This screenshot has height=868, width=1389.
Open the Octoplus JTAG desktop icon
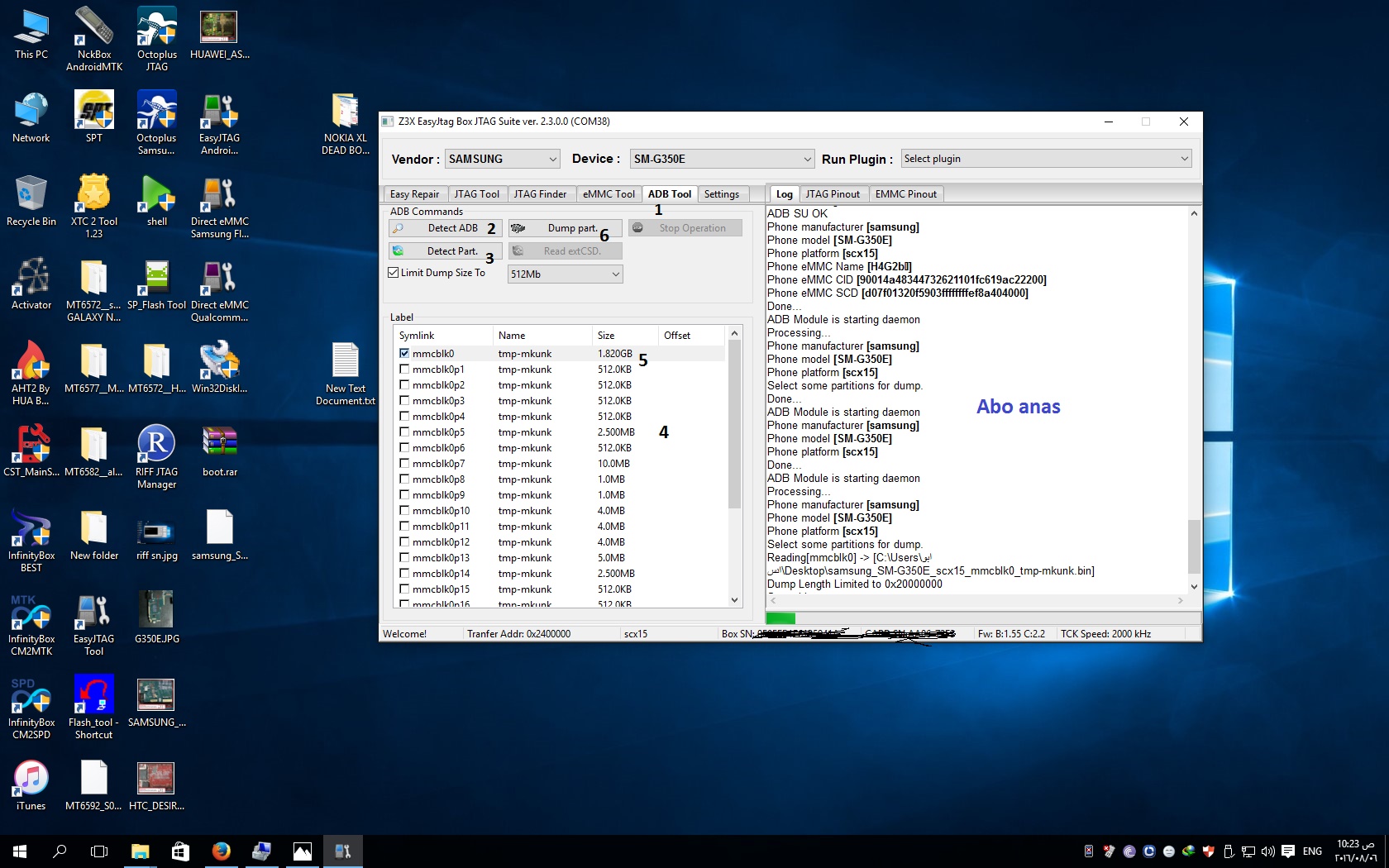[157, 40]
